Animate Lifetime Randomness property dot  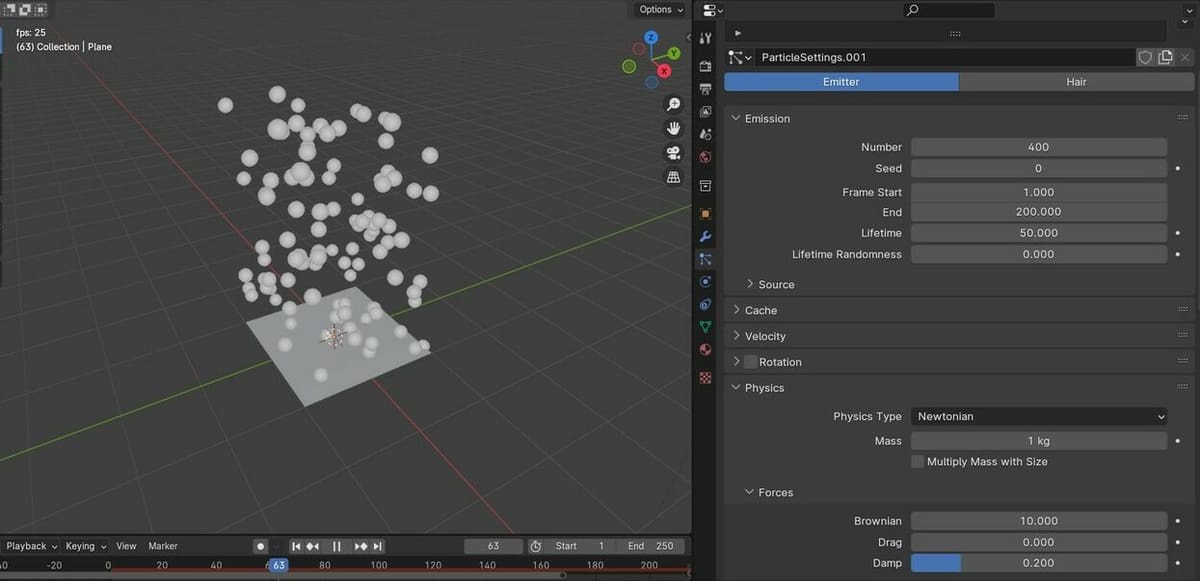tap(1179, 255)
